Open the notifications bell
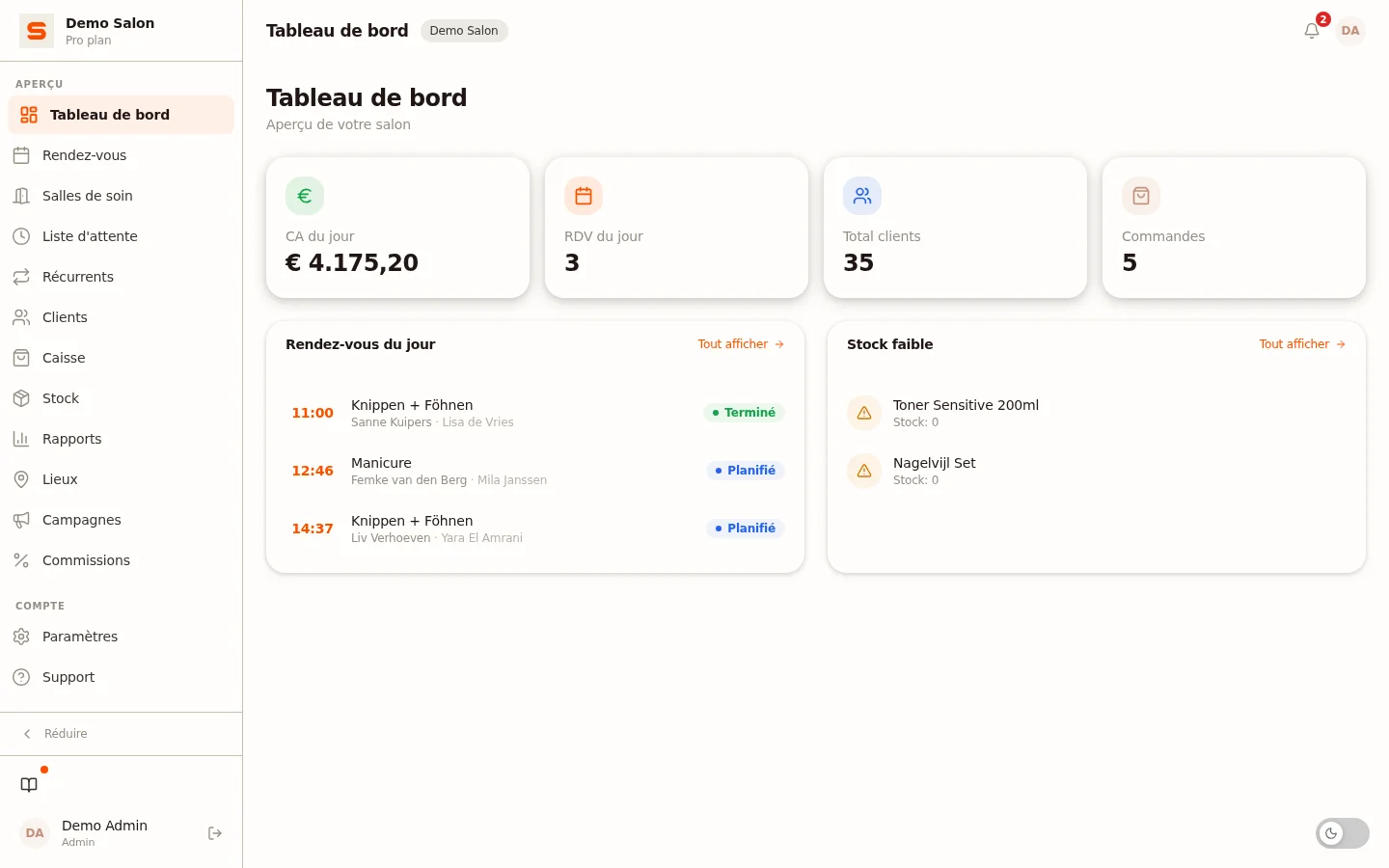 point(1312,31)
